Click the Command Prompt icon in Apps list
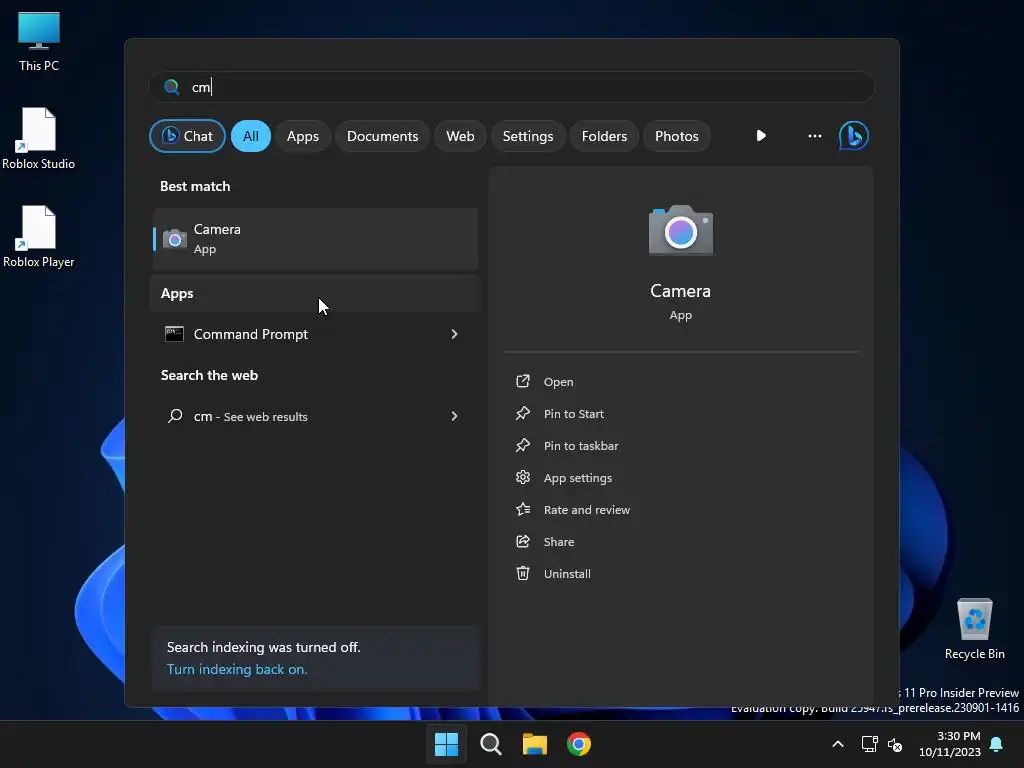 coord(174,334)
